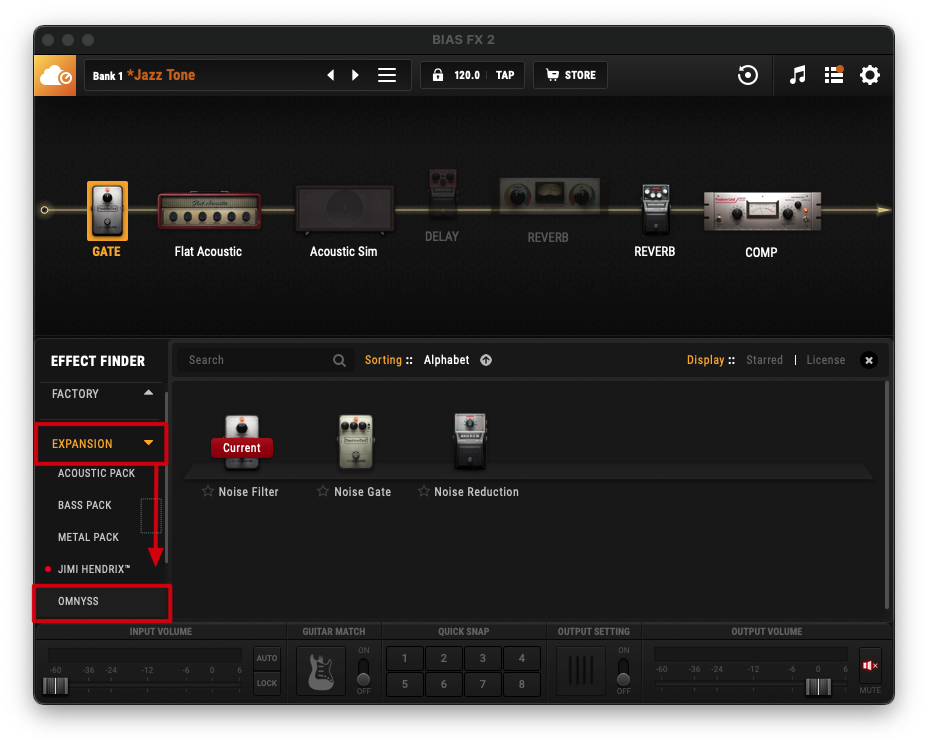This screenshot has height=746, width=928.
Task: Toggle sort direction arrow icon
Action: [486, 360]
